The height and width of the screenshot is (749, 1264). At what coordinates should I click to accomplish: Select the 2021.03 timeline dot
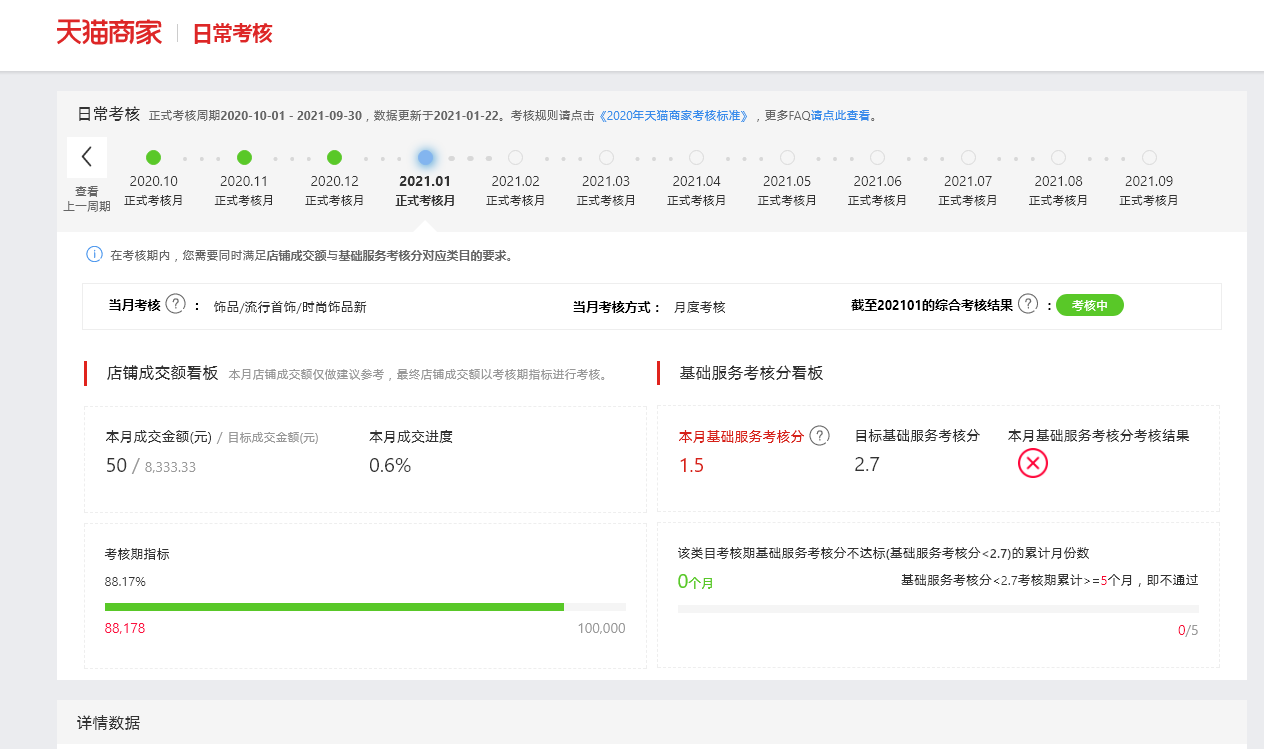(606, 157)
